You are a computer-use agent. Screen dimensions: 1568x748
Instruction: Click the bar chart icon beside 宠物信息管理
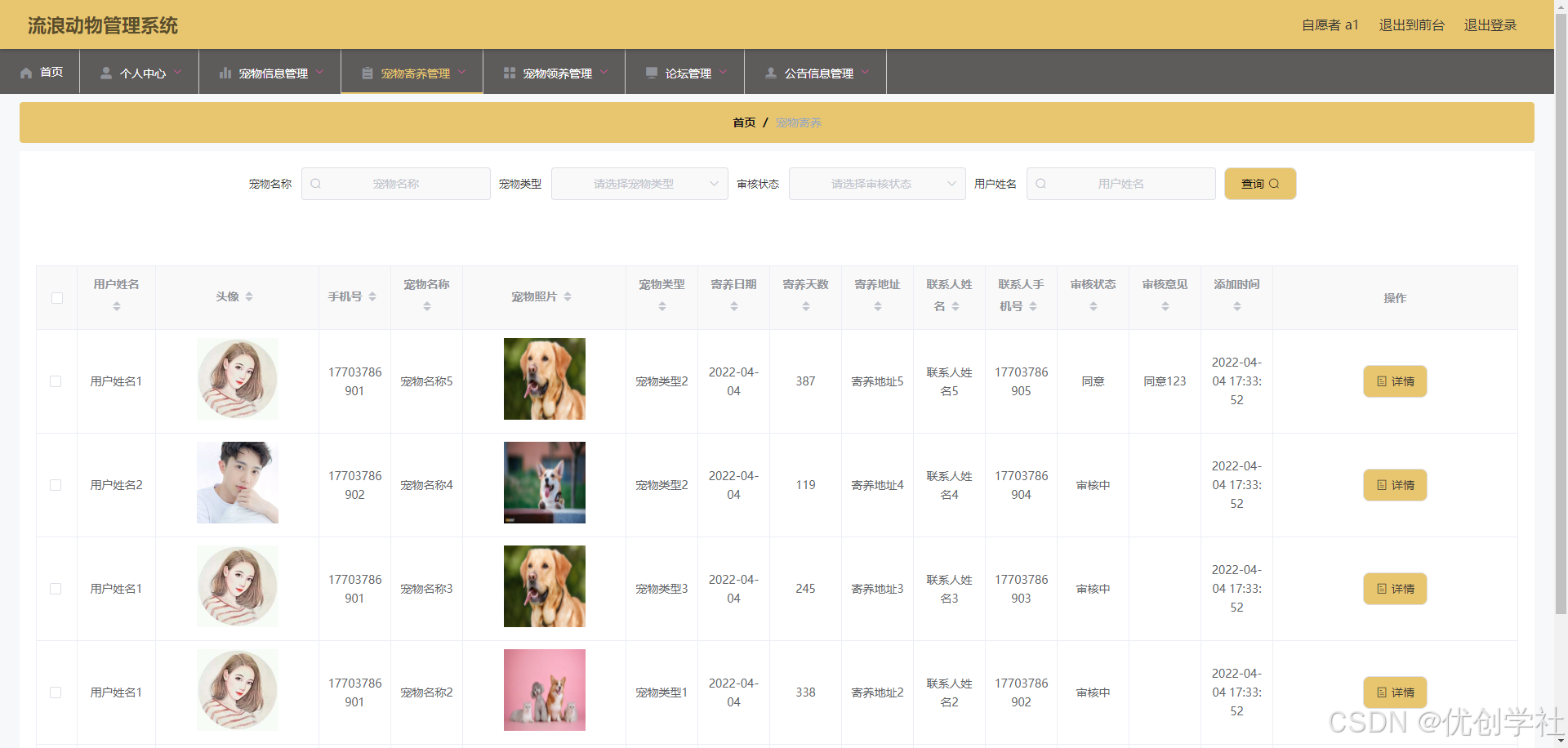pyautogui.click(x=225, y=73)
